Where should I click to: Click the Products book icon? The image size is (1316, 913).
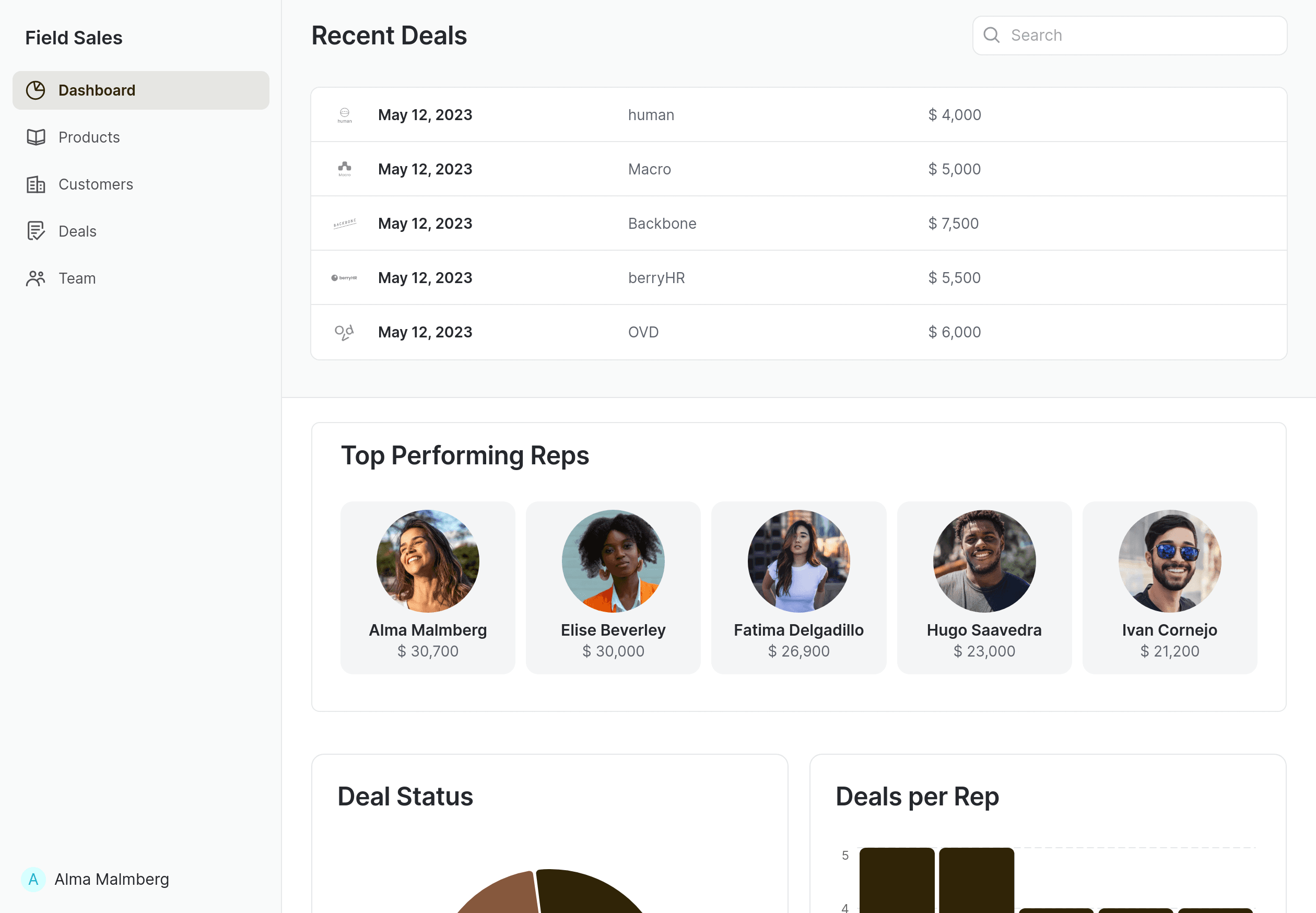pyautogui.click(x=36, y=137)
